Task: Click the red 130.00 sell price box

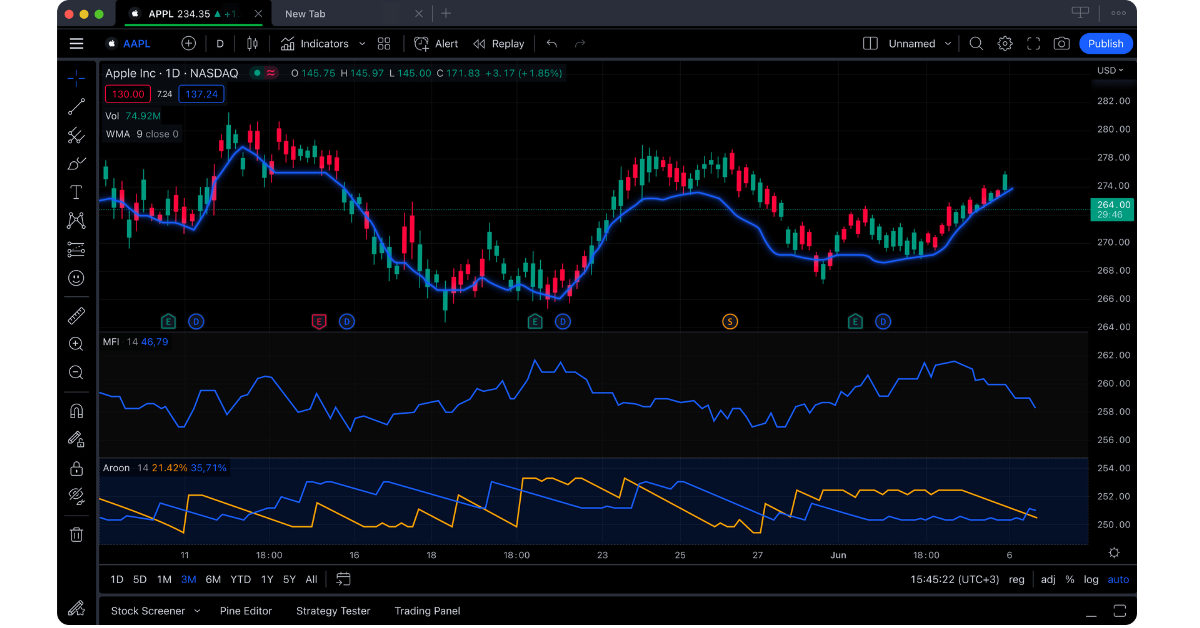Action: click(128, 94)
